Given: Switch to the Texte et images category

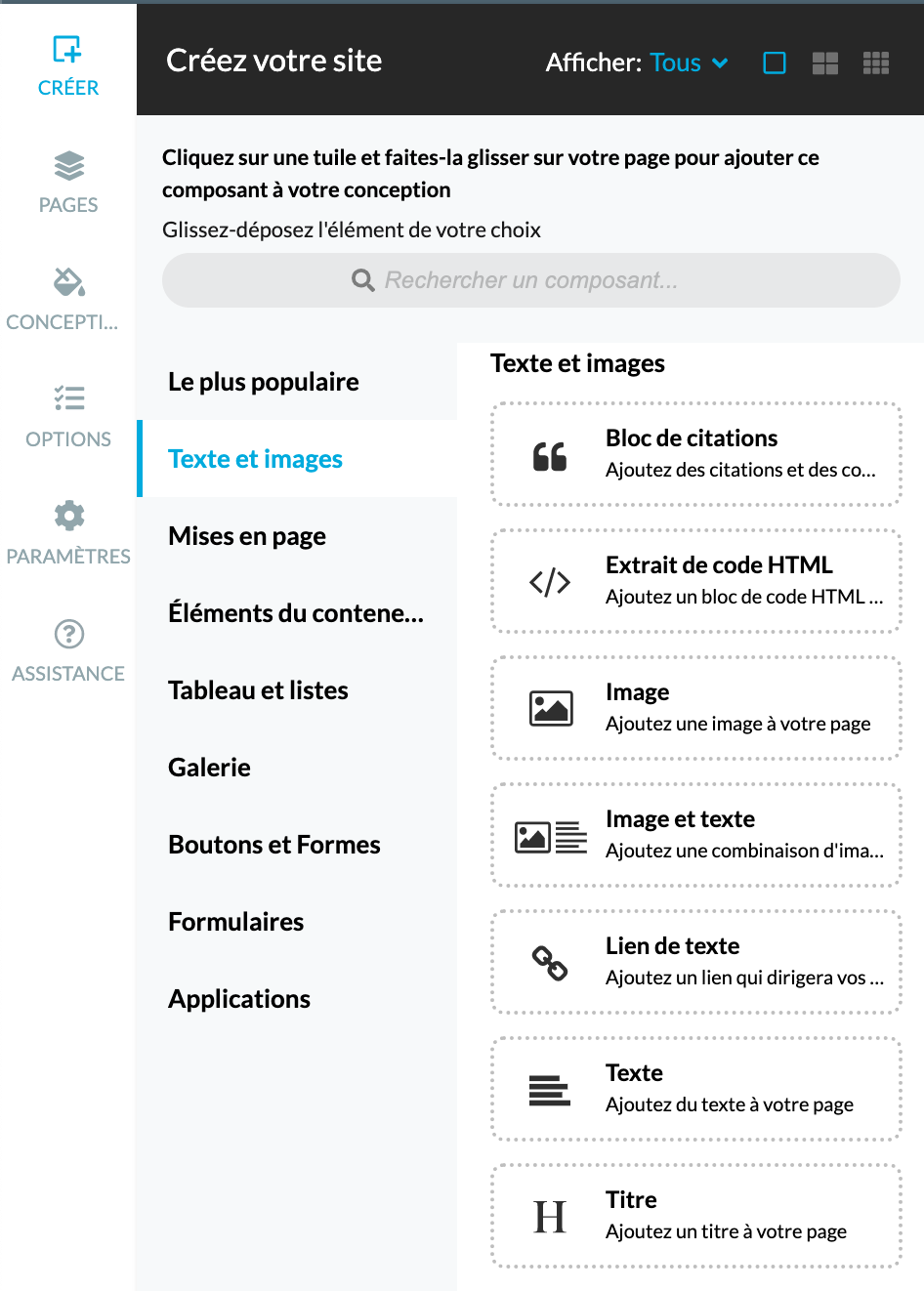Looking at the screenshot, I should tap(255, 458).
